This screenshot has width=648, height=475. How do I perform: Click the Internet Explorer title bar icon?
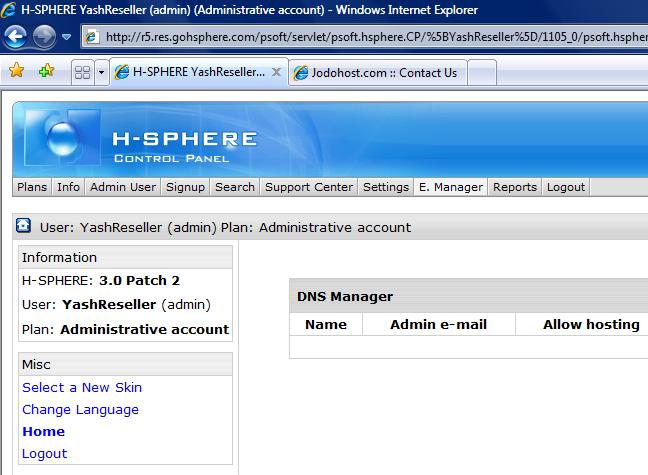click(9, 10)
